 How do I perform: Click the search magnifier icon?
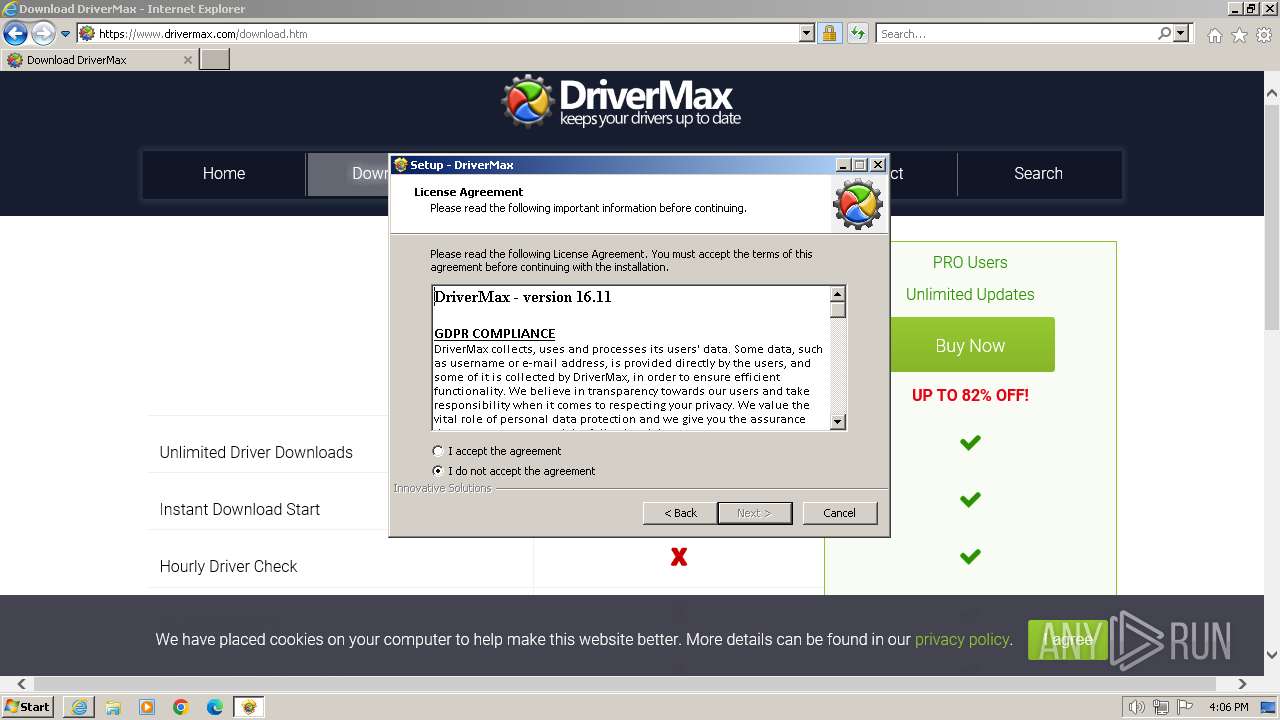point(1164,33)
